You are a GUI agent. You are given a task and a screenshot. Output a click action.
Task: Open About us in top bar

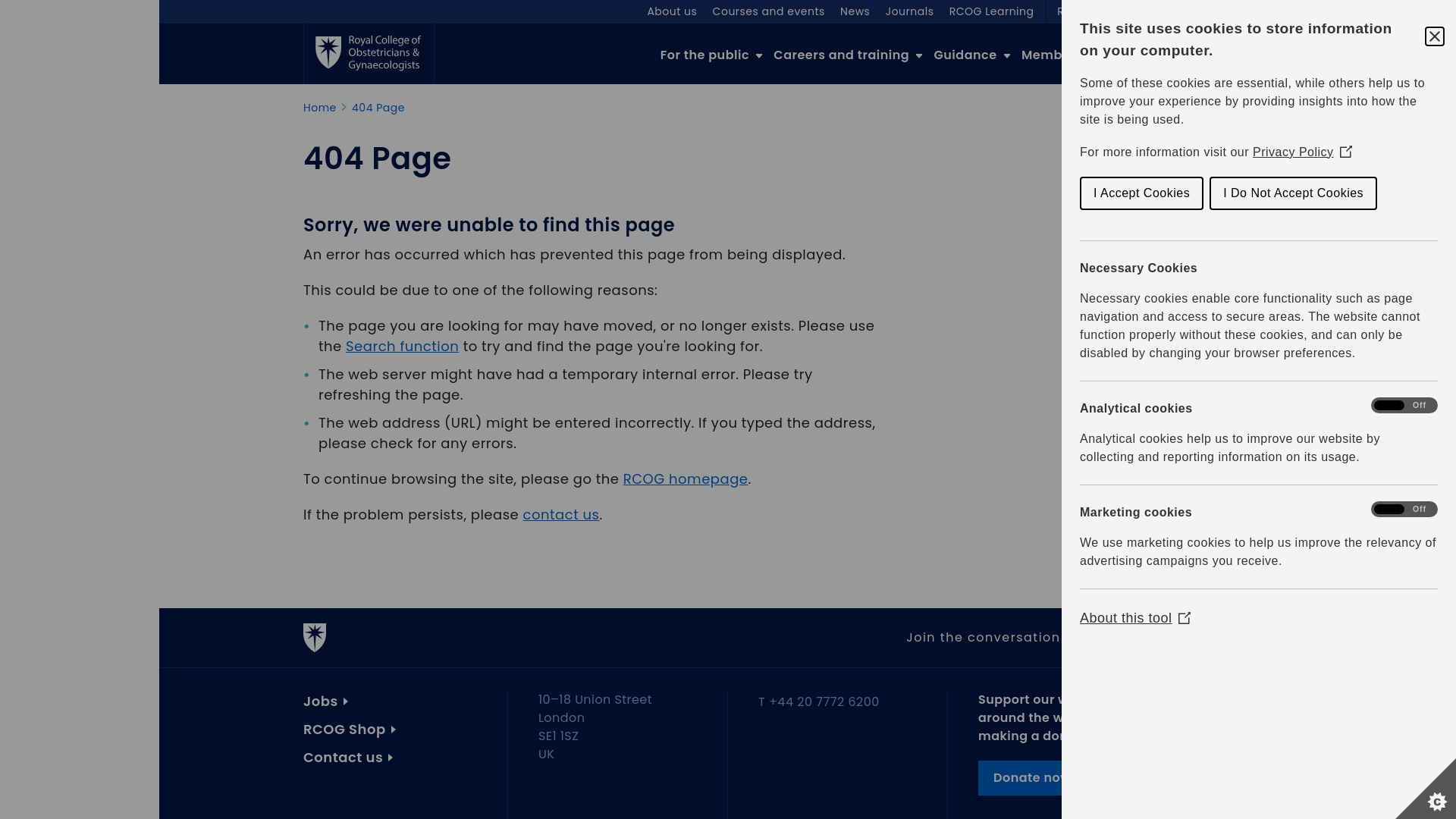click(x=672, y=11)
